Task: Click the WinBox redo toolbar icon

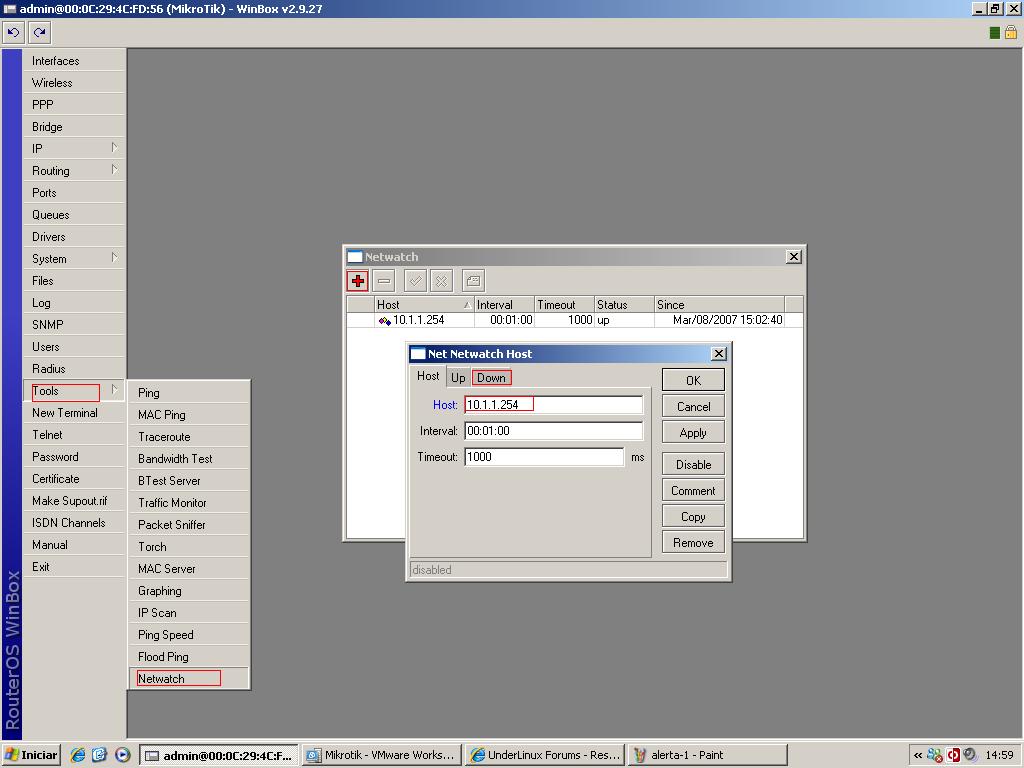Action: pyautogui.click(x=40, y=32)
